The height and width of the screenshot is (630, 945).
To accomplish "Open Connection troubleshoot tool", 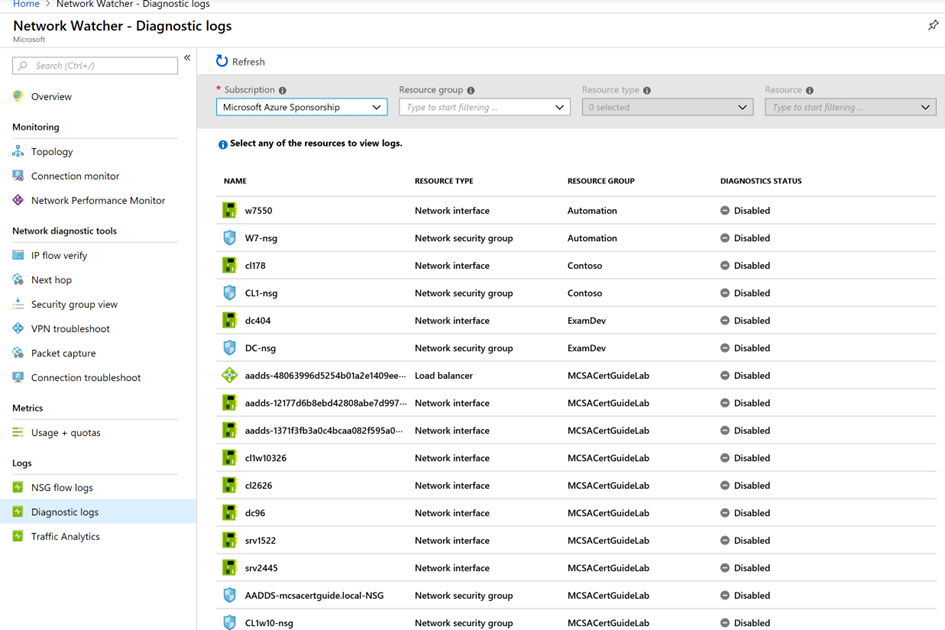I will pyautogui.click(x=86, y=377).
